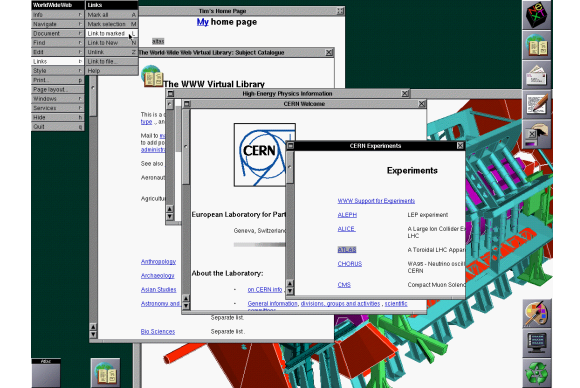580x388 pixels.
Task: Open the Terminal monitor dock icon
Action: [536, 343]
